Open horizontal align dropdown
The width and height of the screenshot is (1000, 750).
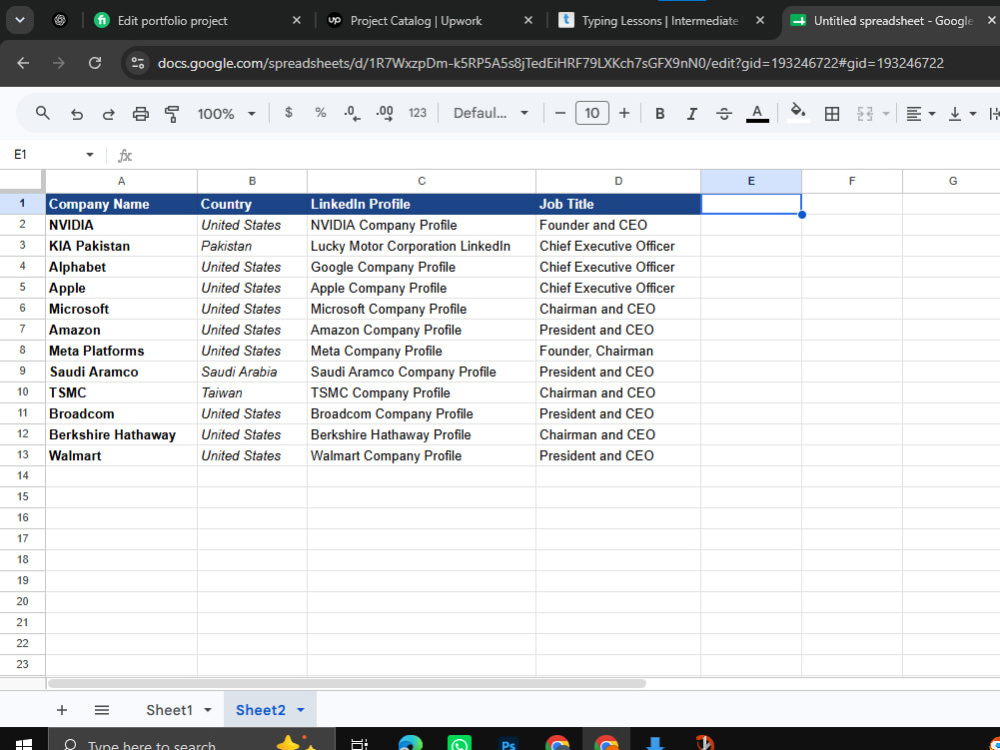click(x=921, y=114)
